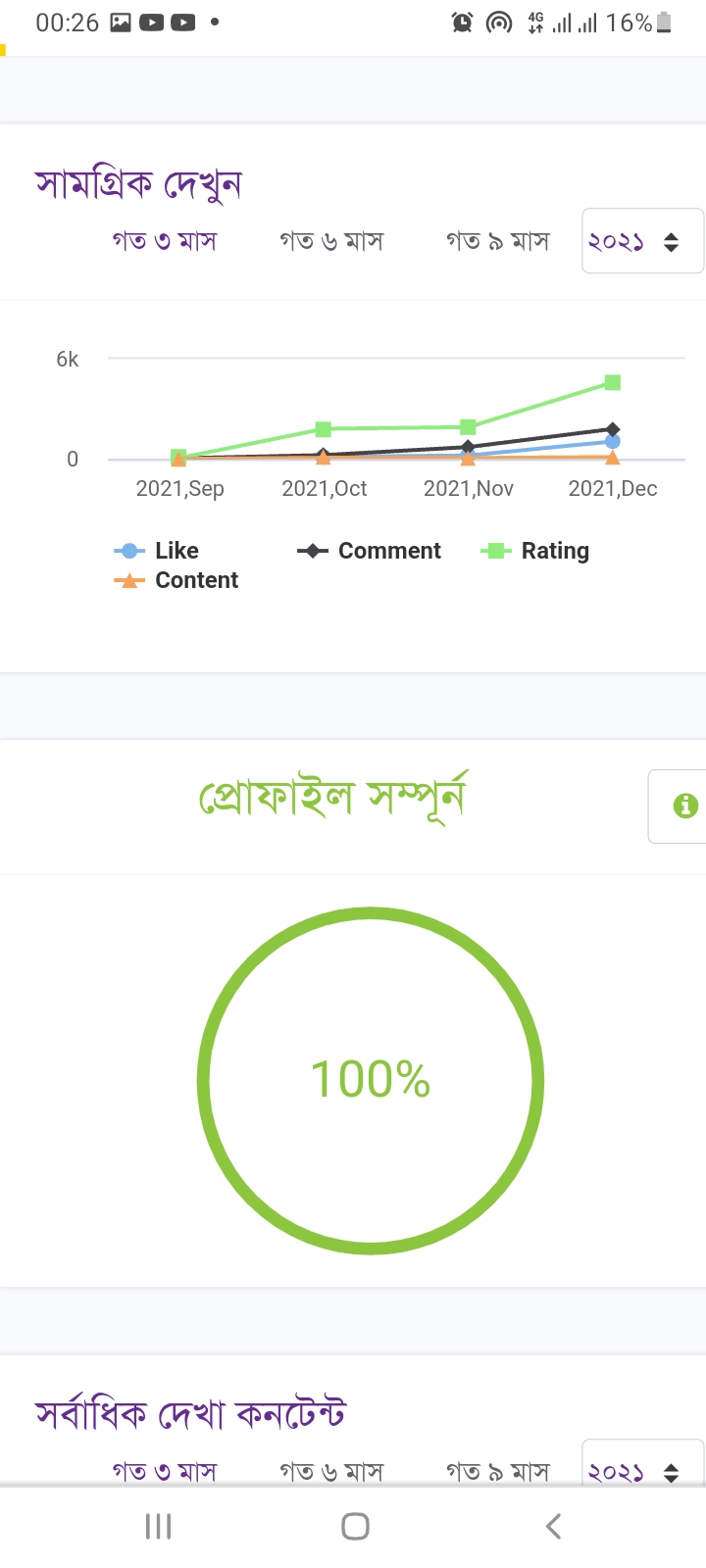
Task: Open the ২০২১ year dropdown for most-viewed content
Action: pos(642,1464)
